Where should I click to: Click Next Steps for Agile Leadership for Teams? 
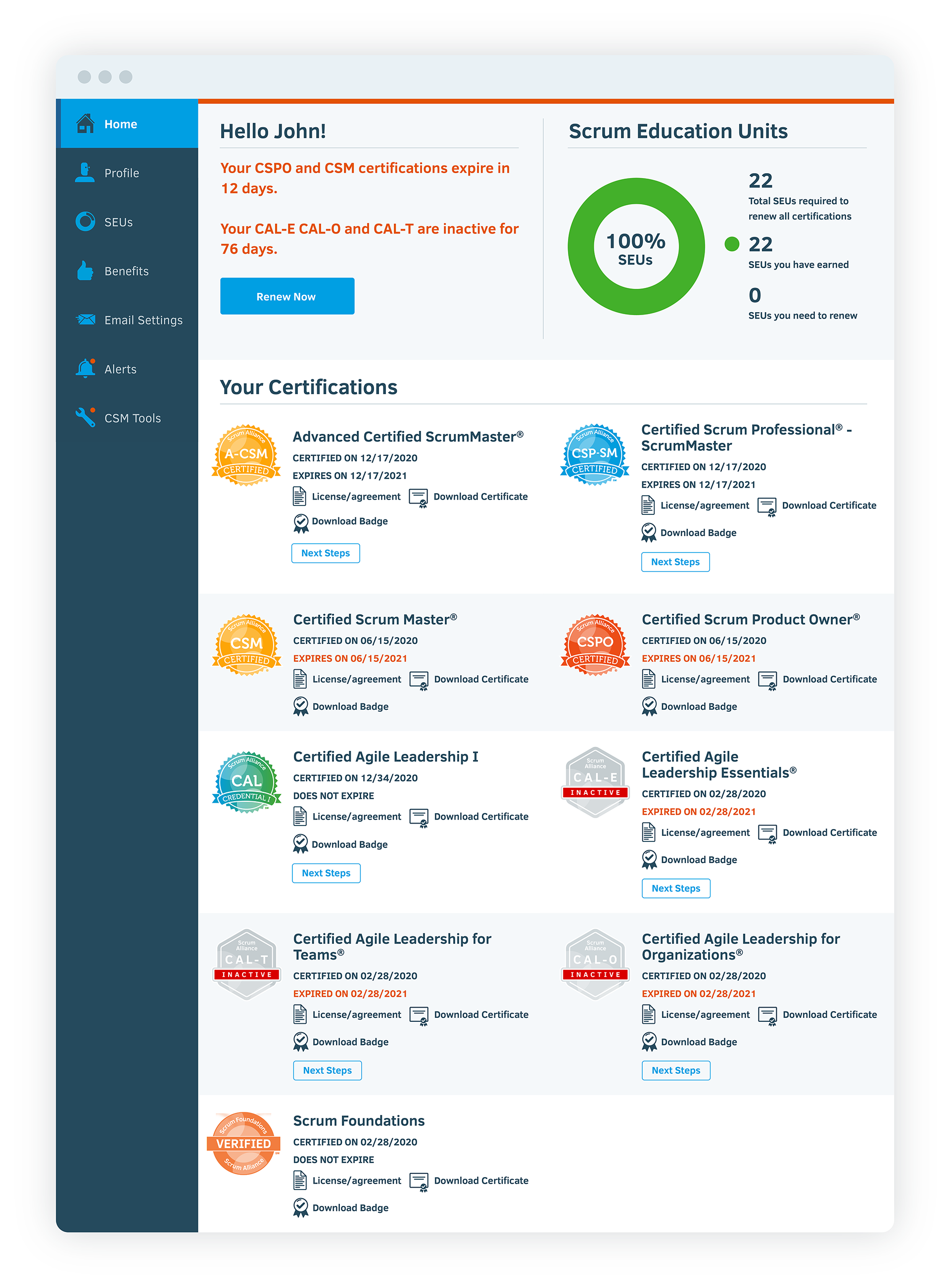[327, 1070]
